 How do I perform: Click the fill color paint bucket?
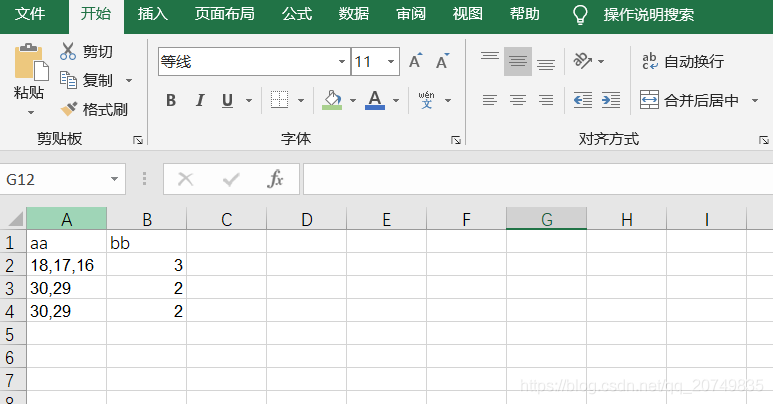tap(332, 100)
